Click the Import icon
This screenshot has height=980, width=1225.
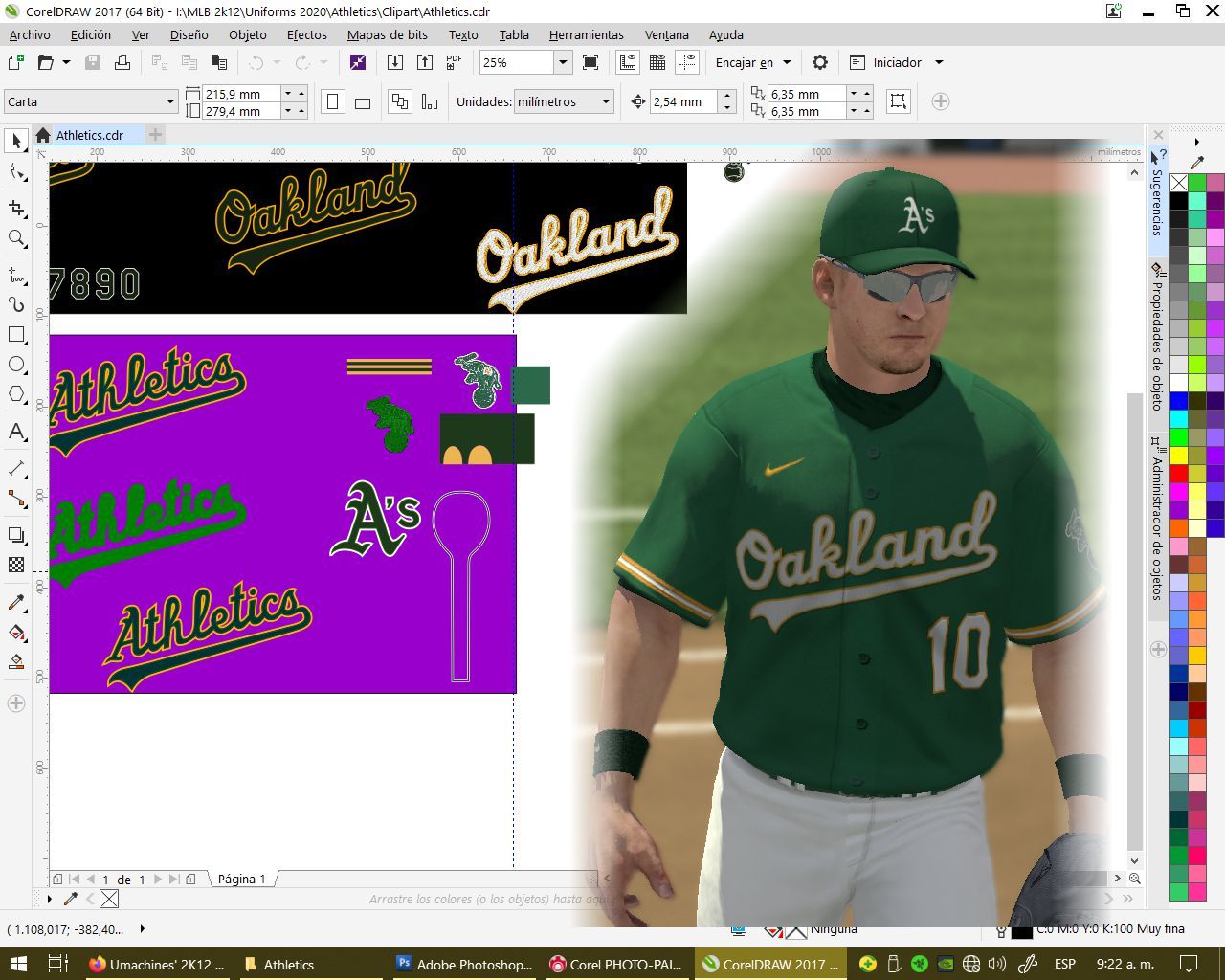tap(395, 62)
